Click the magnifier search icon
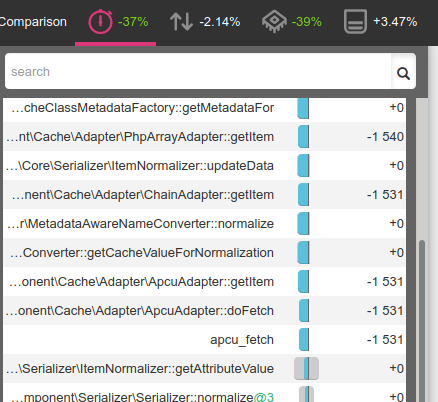The height and width of the screenshot is (402, 438). tap(403, 73)
